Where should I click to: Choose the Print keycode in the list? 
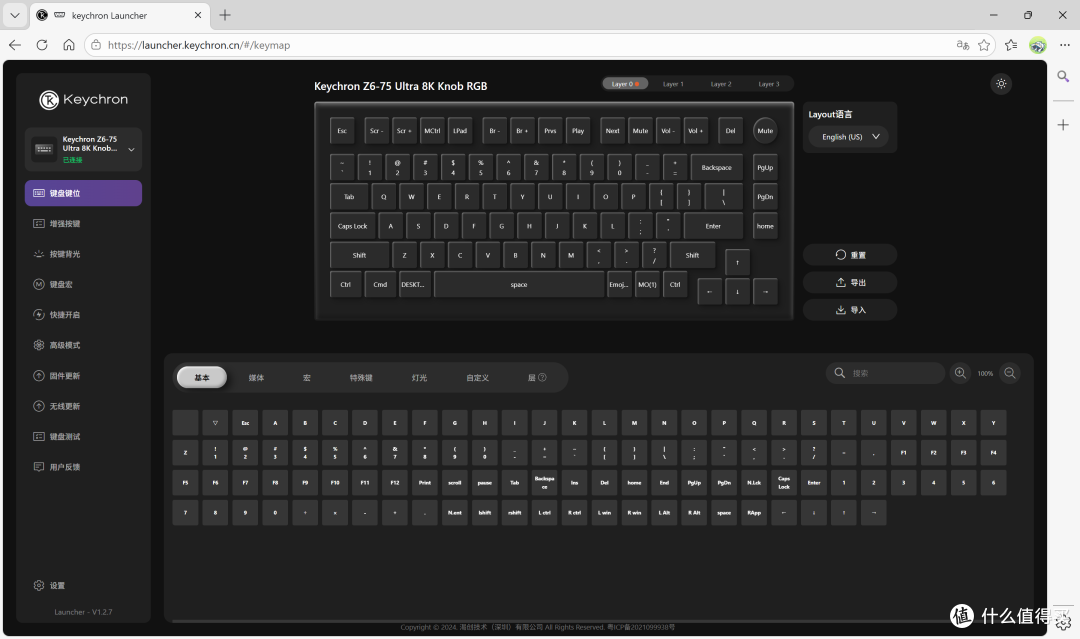tap(425, 483)
